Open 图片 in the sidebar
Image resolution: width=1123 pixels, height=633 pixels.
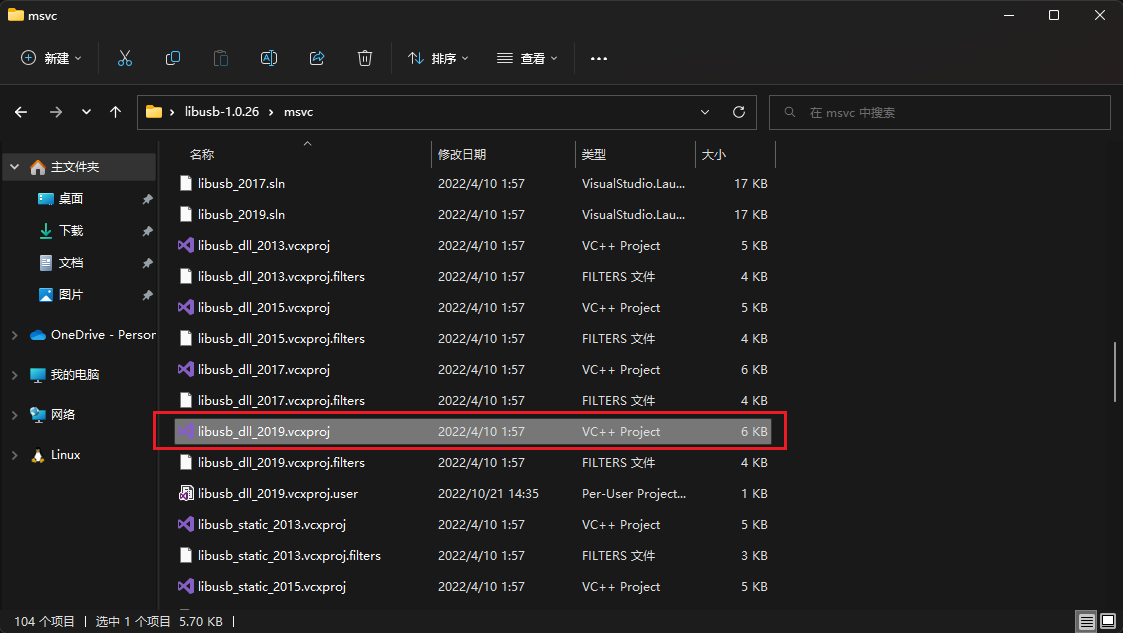[x=71, y=294]
